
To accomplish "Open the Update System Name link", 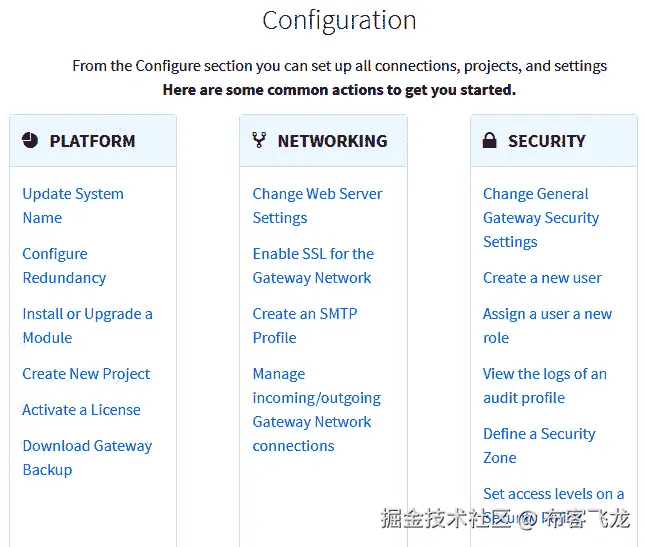I will [x=73, y=206].
